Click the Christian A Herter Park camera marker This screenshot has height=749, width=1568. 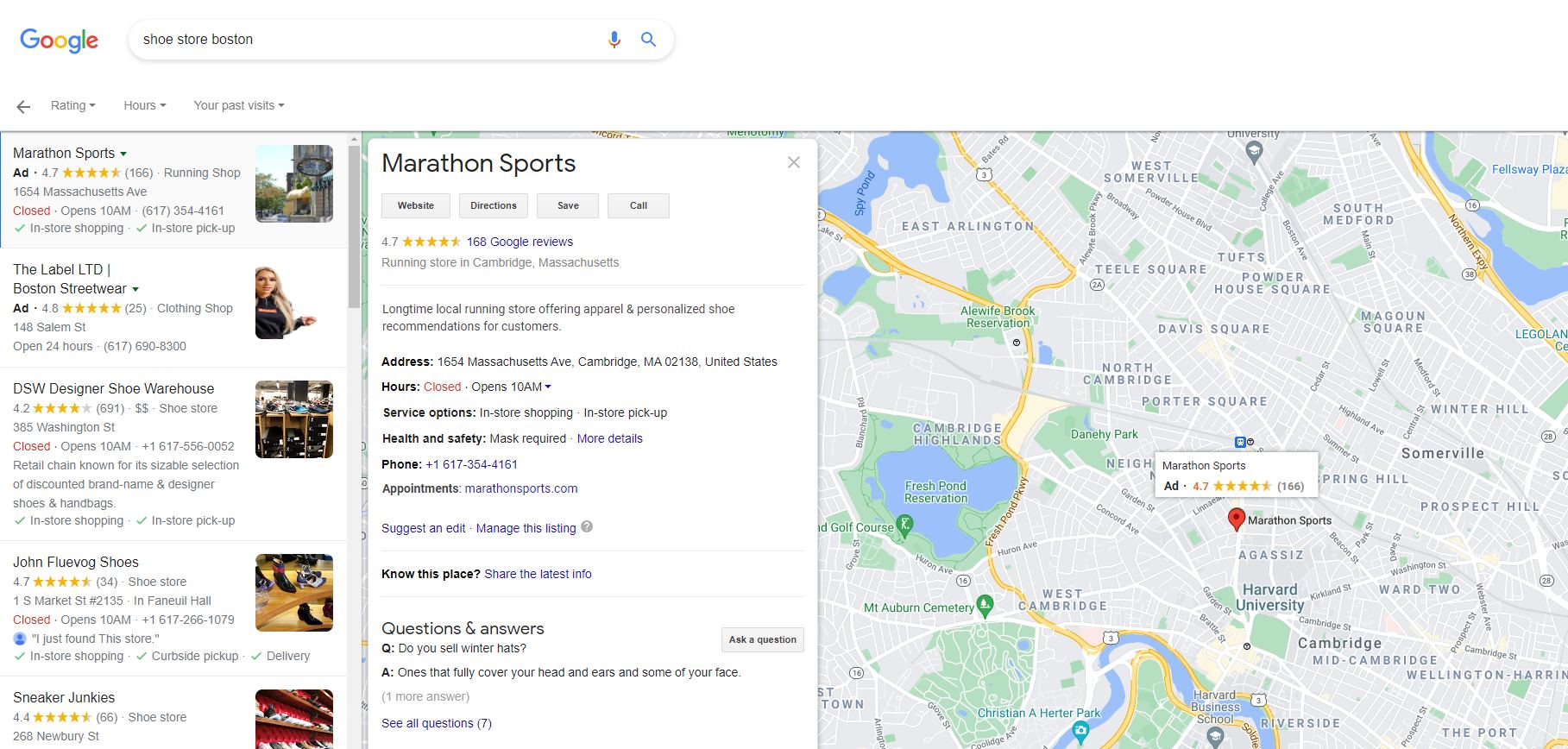[1080, 732]
